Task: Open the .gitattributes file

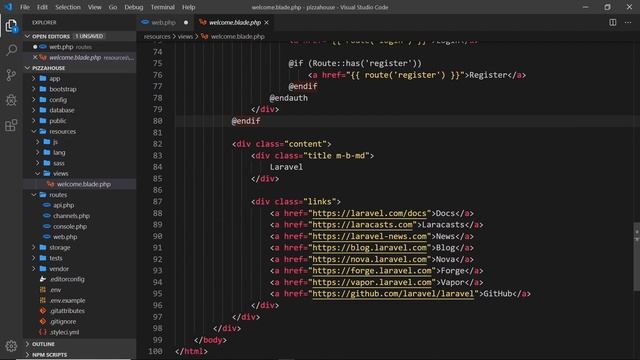Action: pyautogui.click(x=79, y=311)
